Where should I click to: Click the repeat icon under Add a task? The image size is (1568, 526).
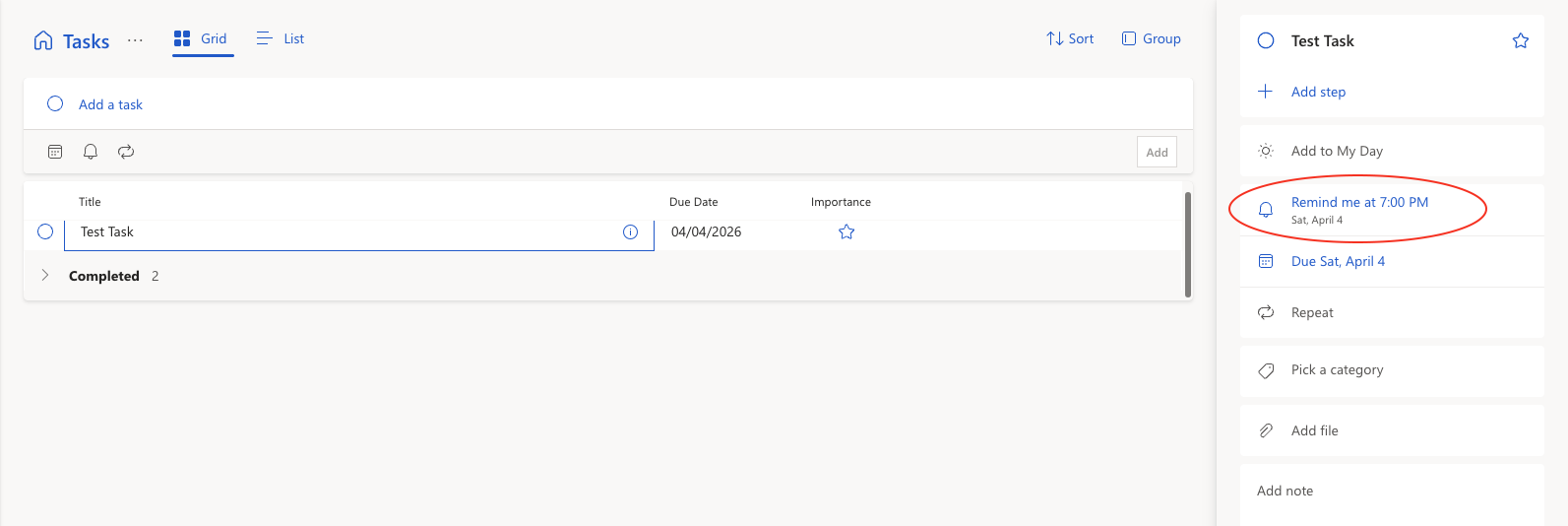tap(126, 152)
